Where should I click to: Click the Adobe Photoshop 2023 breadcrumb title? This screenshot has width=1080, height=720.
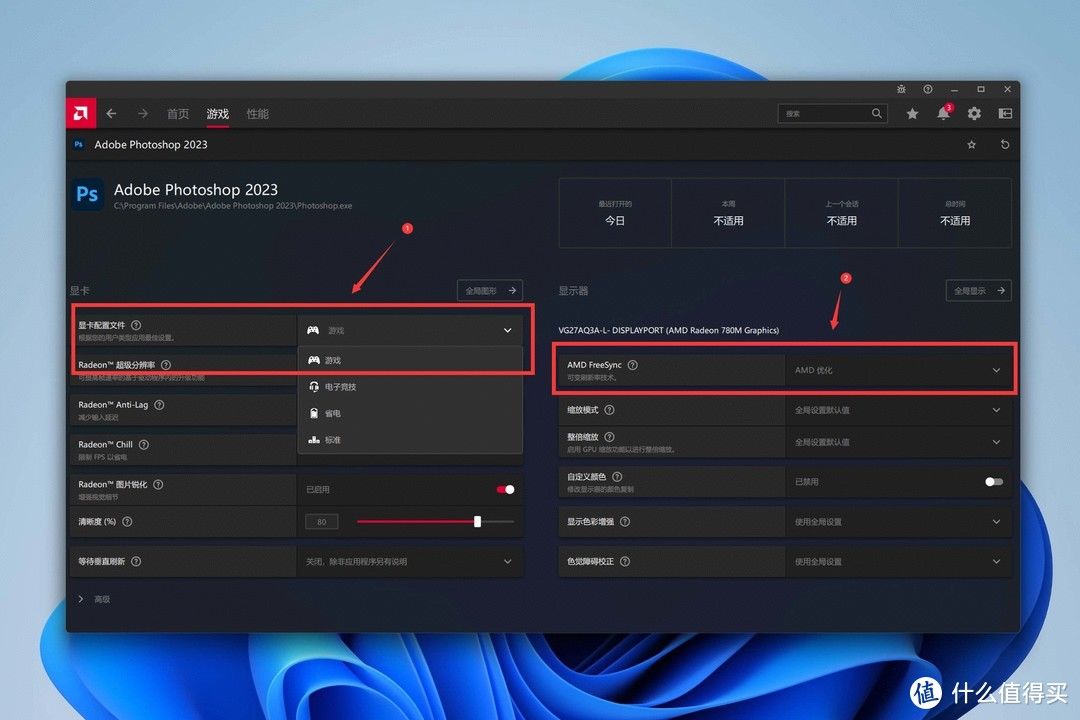tap(151, 145)
